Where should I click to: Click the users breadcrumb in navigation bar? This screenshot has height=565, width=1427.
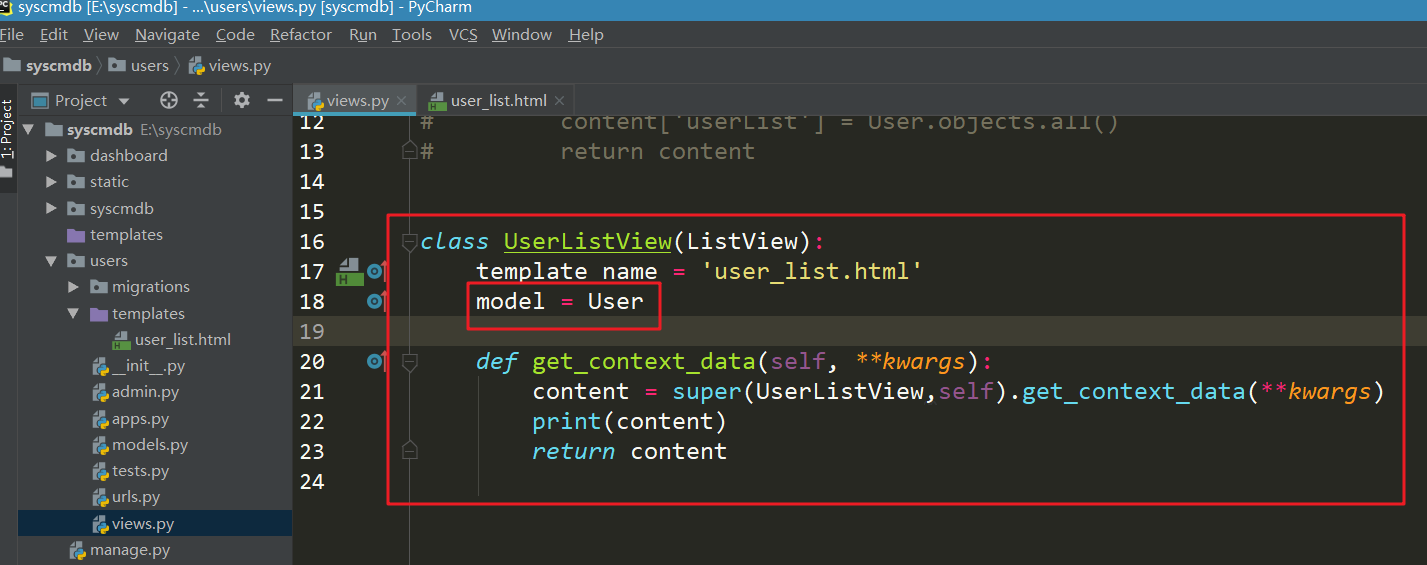[x=149, y=66]
